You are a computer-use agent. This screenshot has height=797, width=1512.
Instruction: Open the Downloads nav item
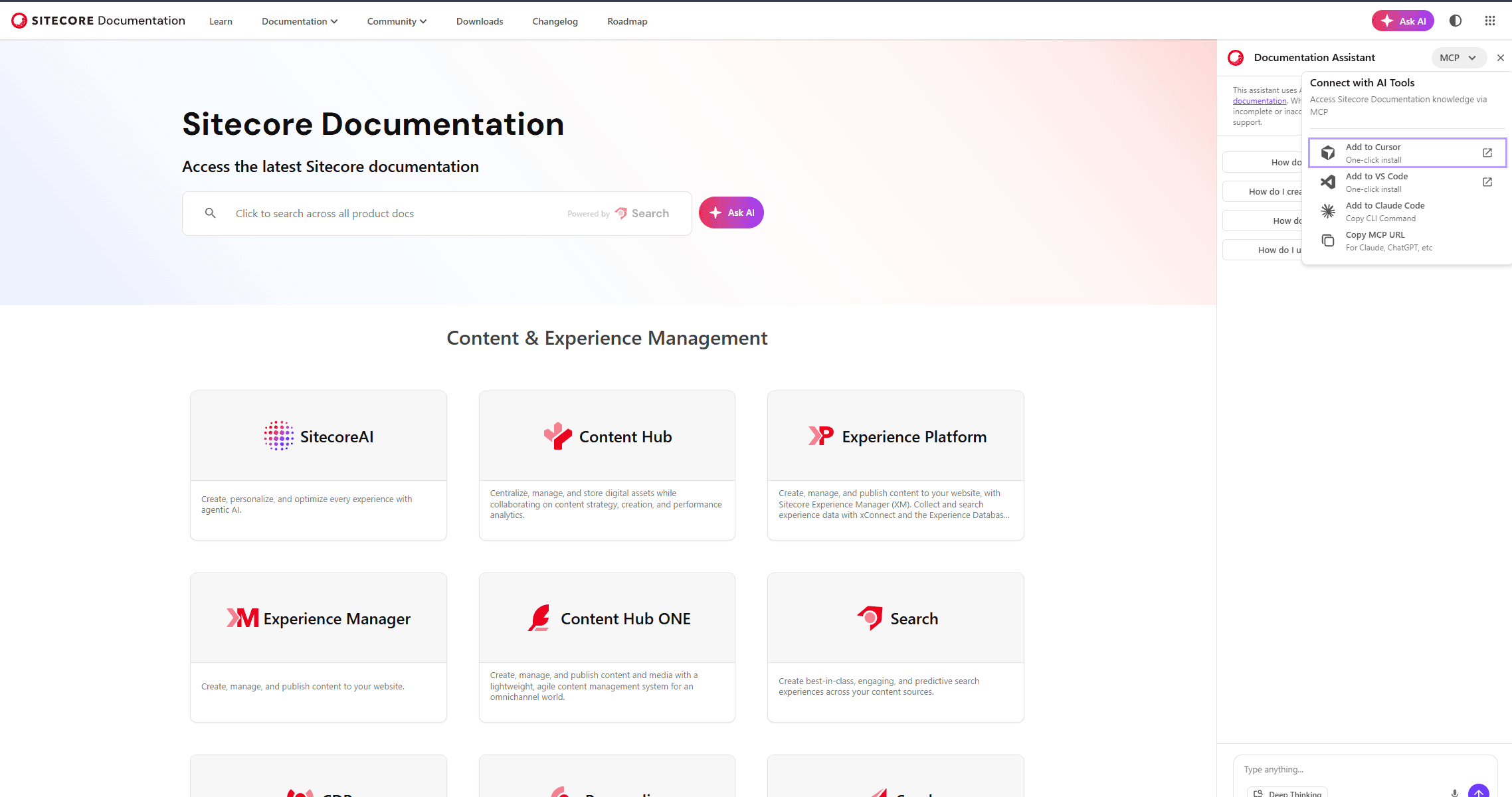tap(480, 21)
